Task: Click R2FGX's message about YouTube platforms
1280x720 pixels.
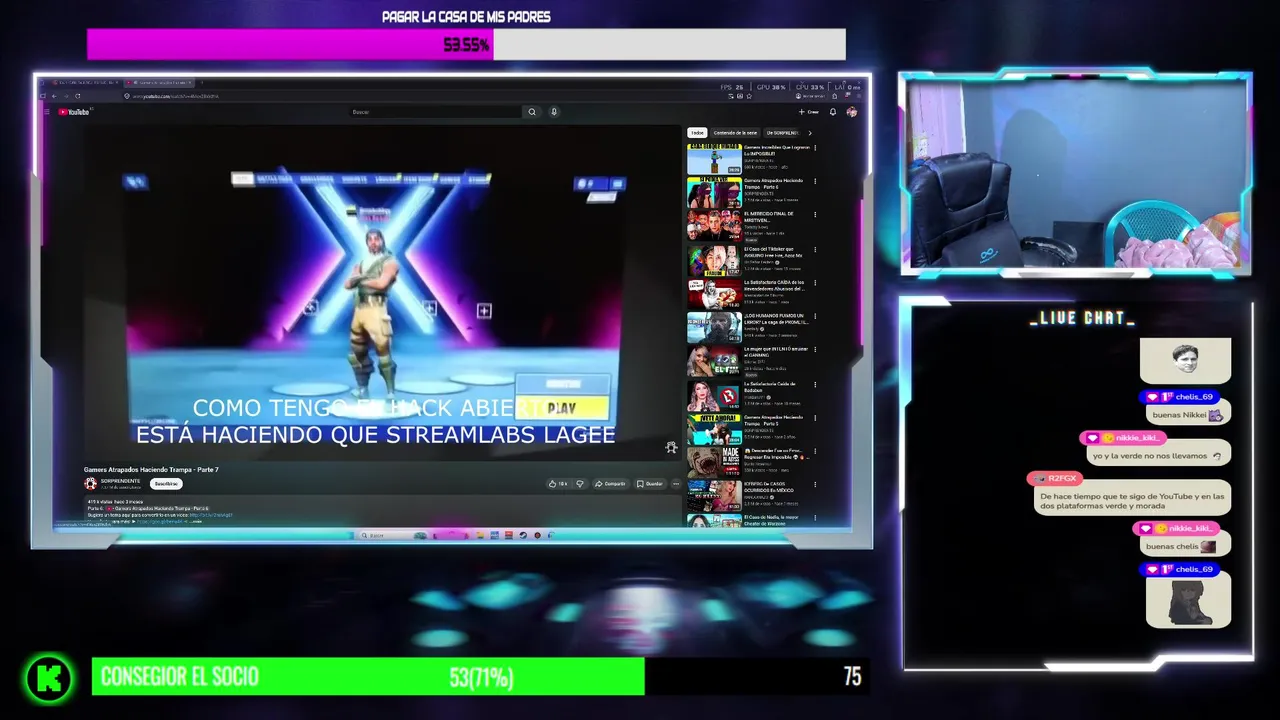Action: (x=1132, y=501)
